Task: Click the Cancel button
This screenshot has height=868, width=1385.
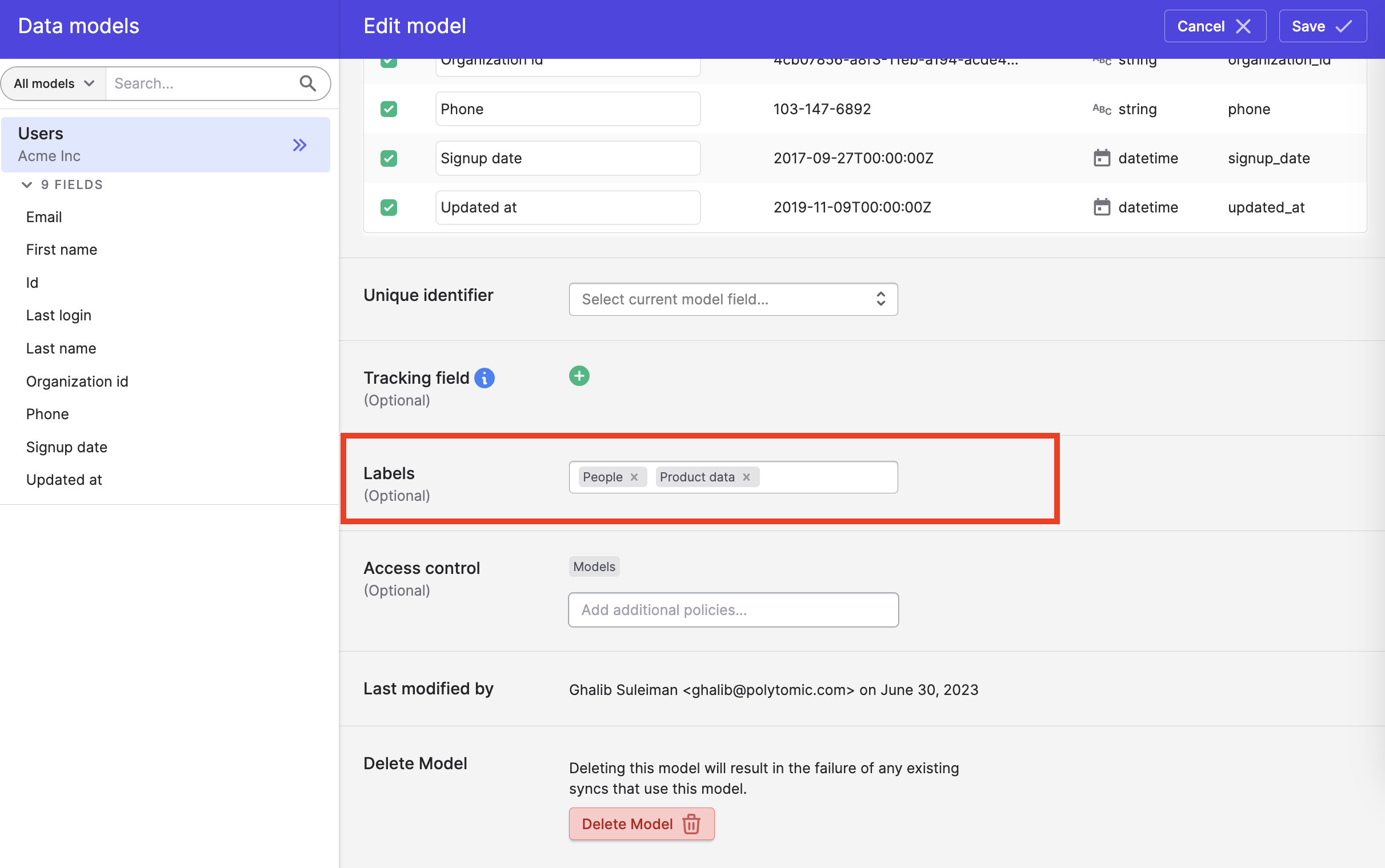Action: (1215, 26)
